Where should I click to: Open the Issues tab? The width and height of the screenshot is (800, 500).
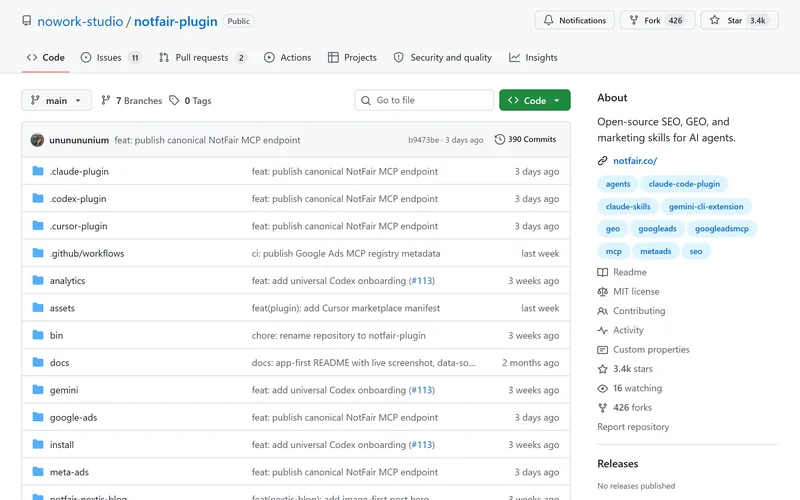(111, 58)
